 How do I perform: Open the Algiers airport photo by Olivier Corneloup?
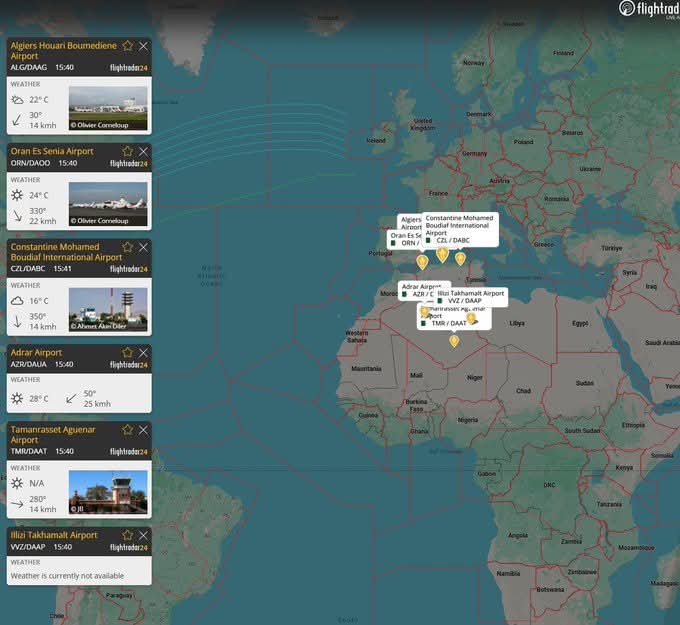108,108
